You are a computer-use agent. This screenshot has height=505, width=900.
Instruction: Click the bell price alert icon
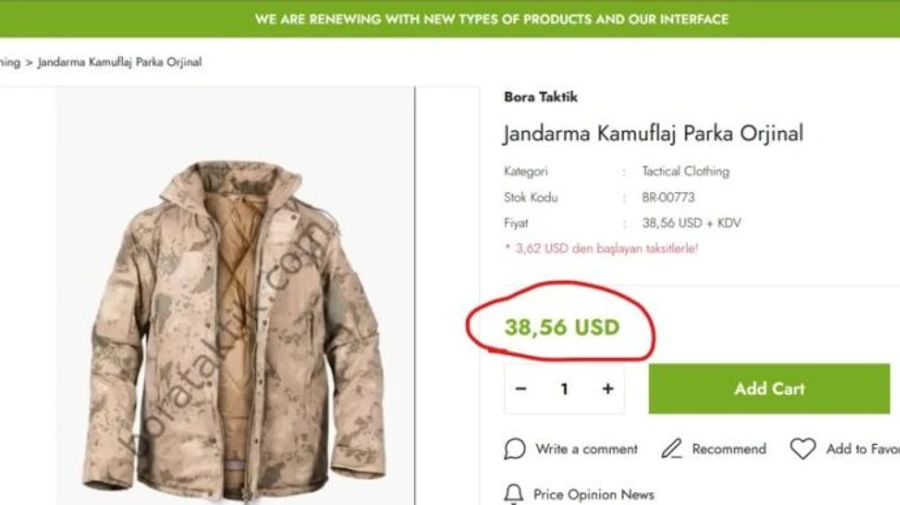click(x=514, y=494)
